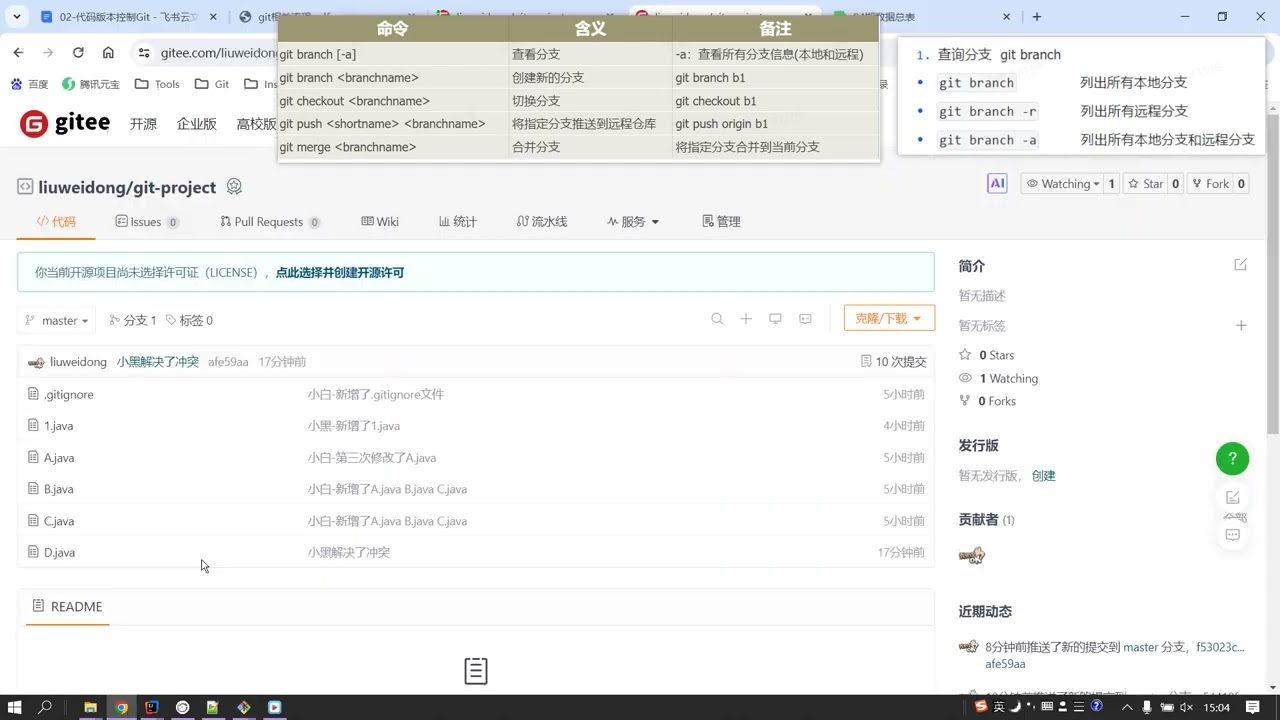Click the floating chat message icon
This screenshot has height=720, width=1280.
coord(1232,535)
